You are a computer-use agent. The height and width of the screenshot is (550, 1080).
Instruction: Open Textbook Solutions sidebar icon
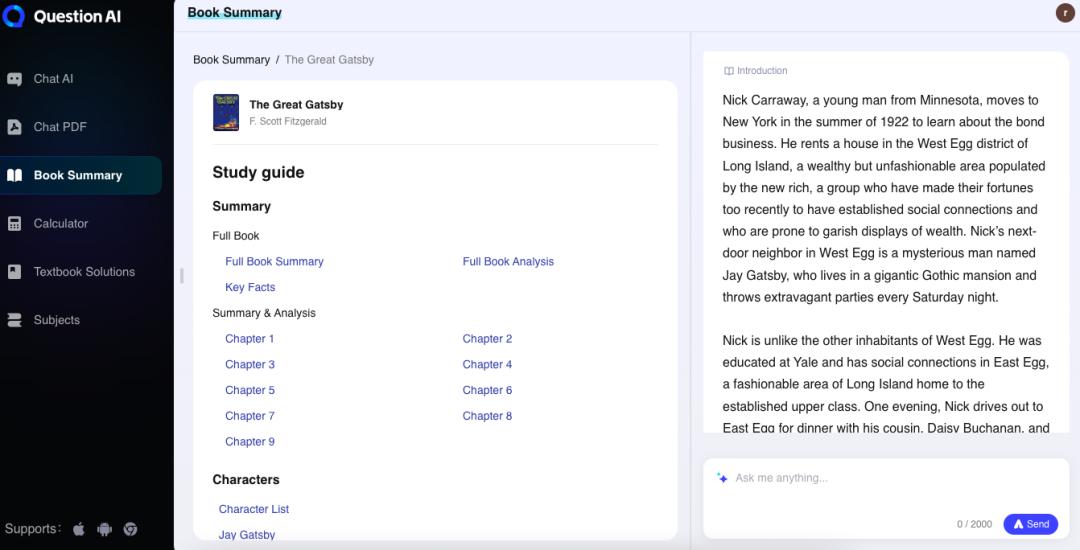(14, 272)
